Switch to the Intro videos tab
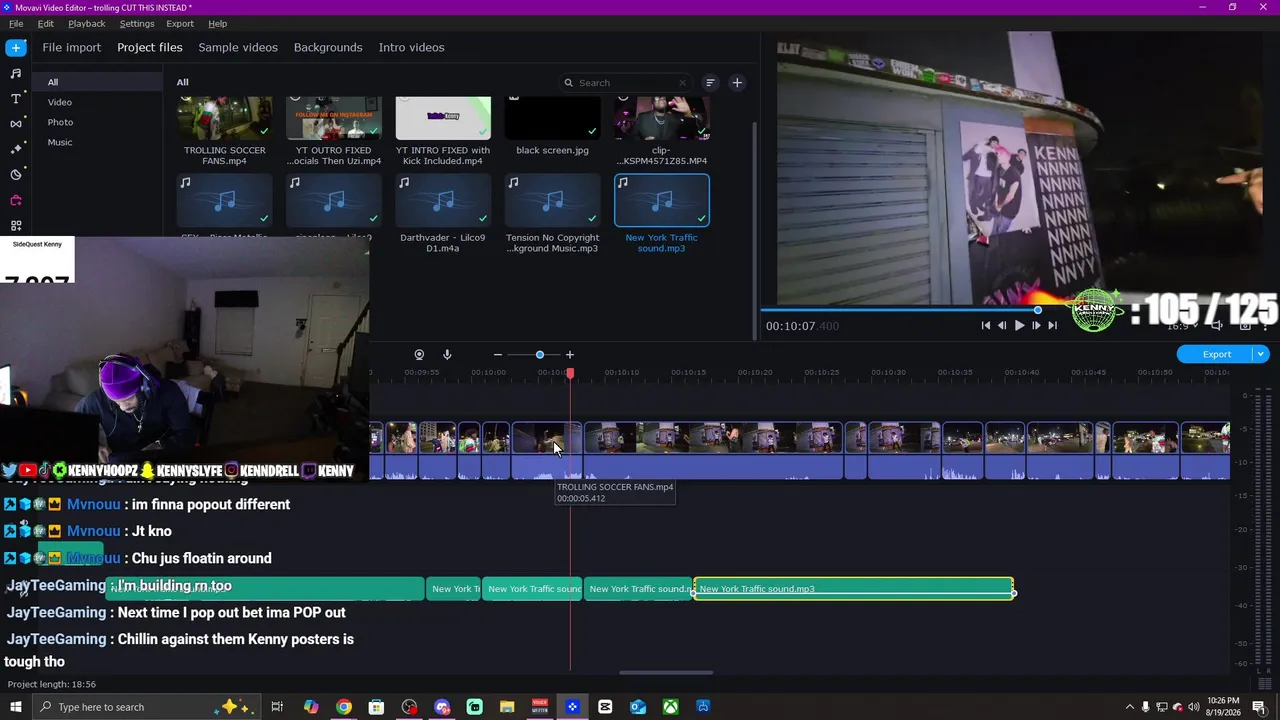 [x=411, y=47]
